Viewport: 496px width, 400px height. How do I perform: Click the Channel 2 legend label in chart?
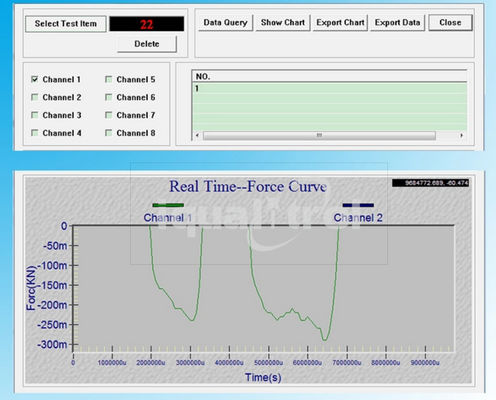click(x=358, y=218)
